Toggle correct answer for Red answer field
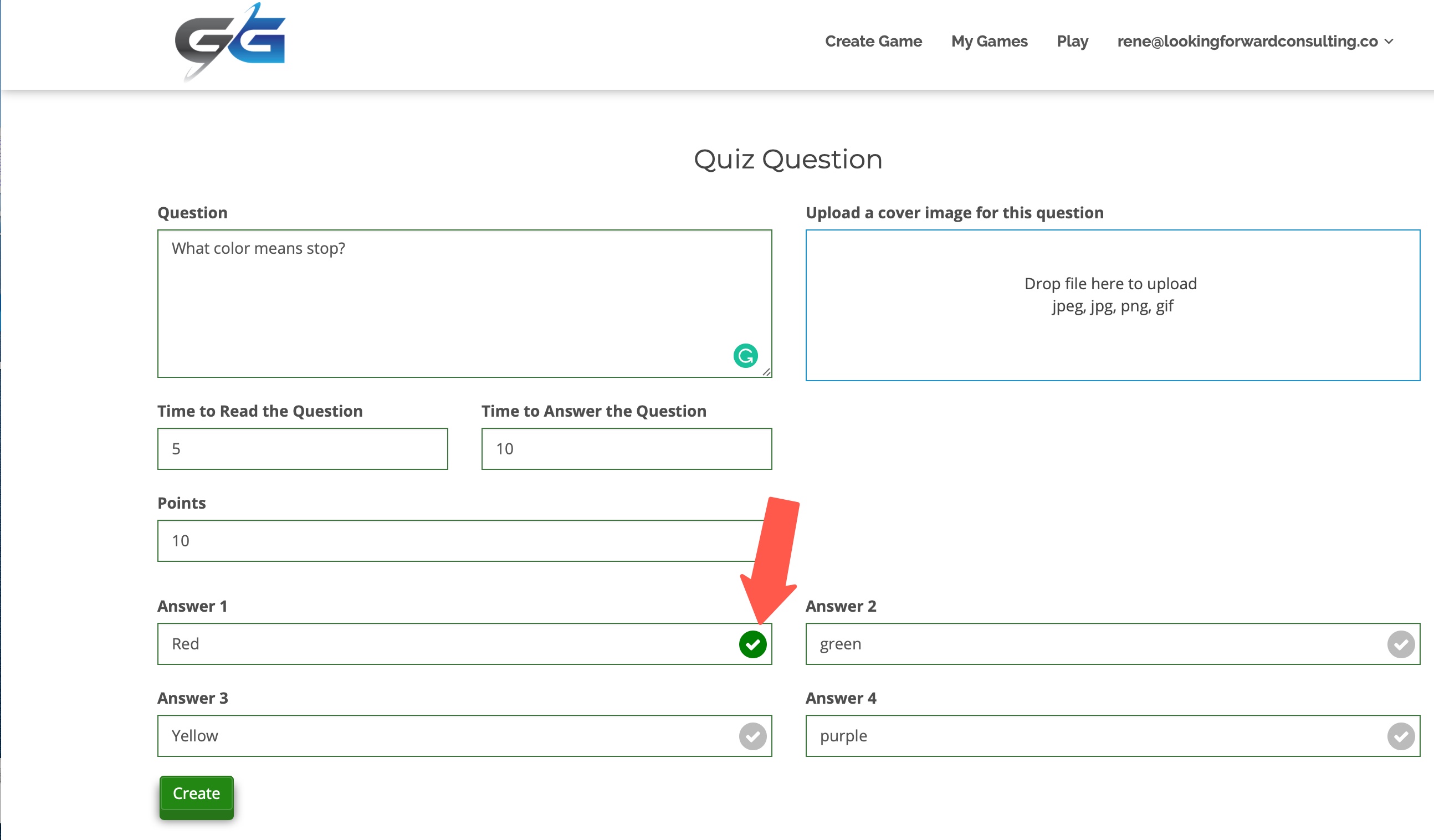 (753, 643)
